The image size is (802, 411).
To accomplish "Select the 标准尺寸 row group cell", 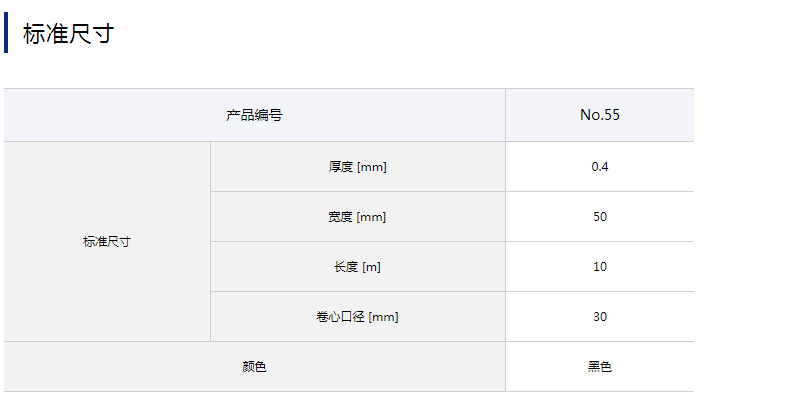I will 107,242.
